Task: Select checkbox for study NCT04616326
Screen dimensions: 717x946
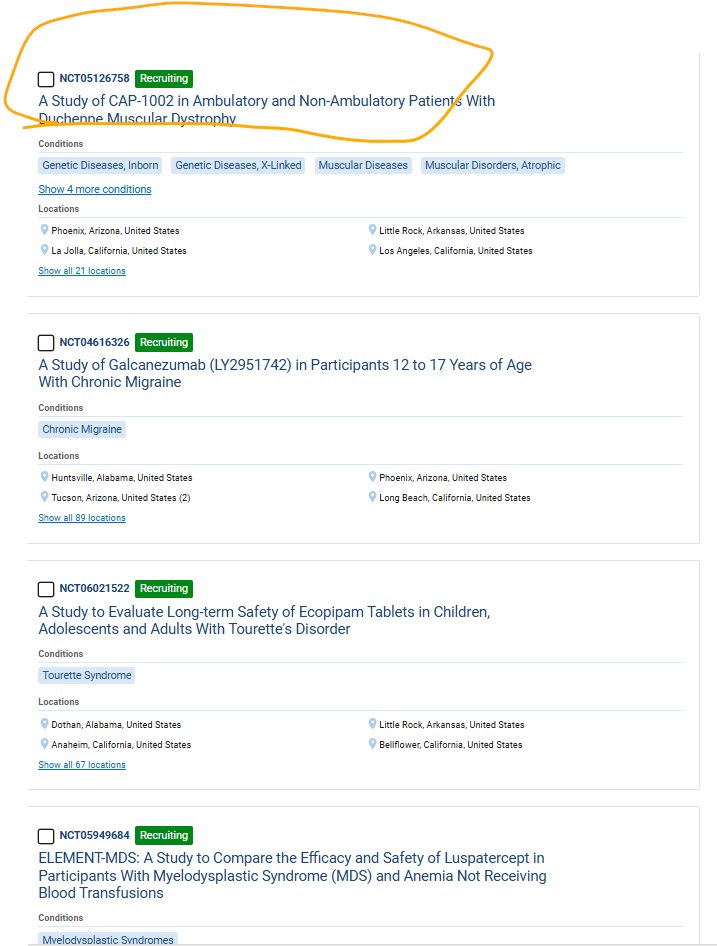Action: pos(46,343)
